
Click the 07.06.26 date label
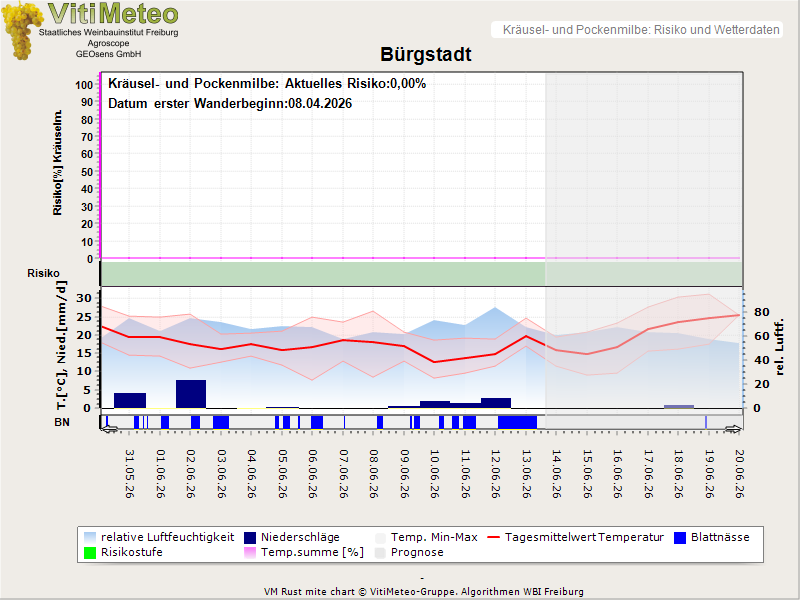point(343,473)
